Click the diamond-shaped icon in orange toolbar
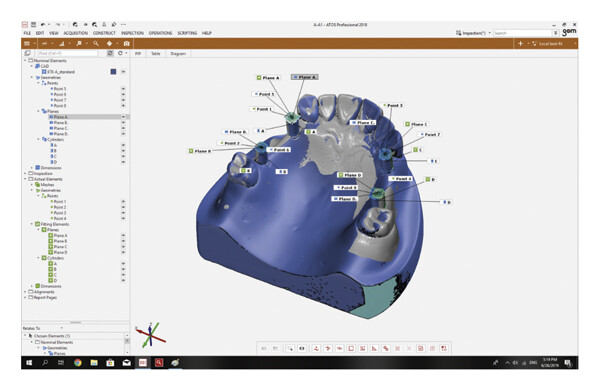 tap(109, 44)
